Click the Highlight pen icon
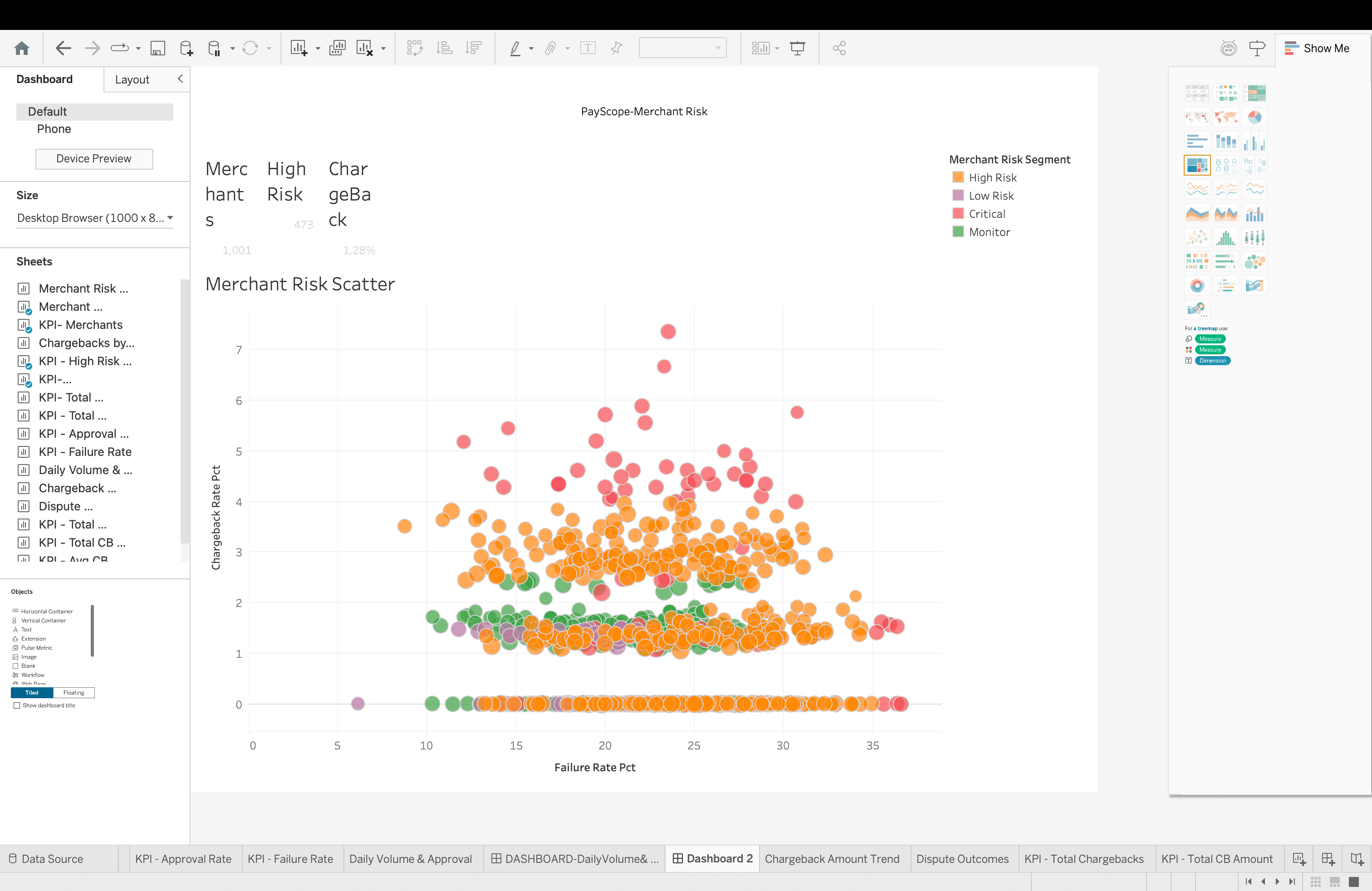Viewport: 1372px width, 891px height. pyautogui.click(x=515, y=49)
